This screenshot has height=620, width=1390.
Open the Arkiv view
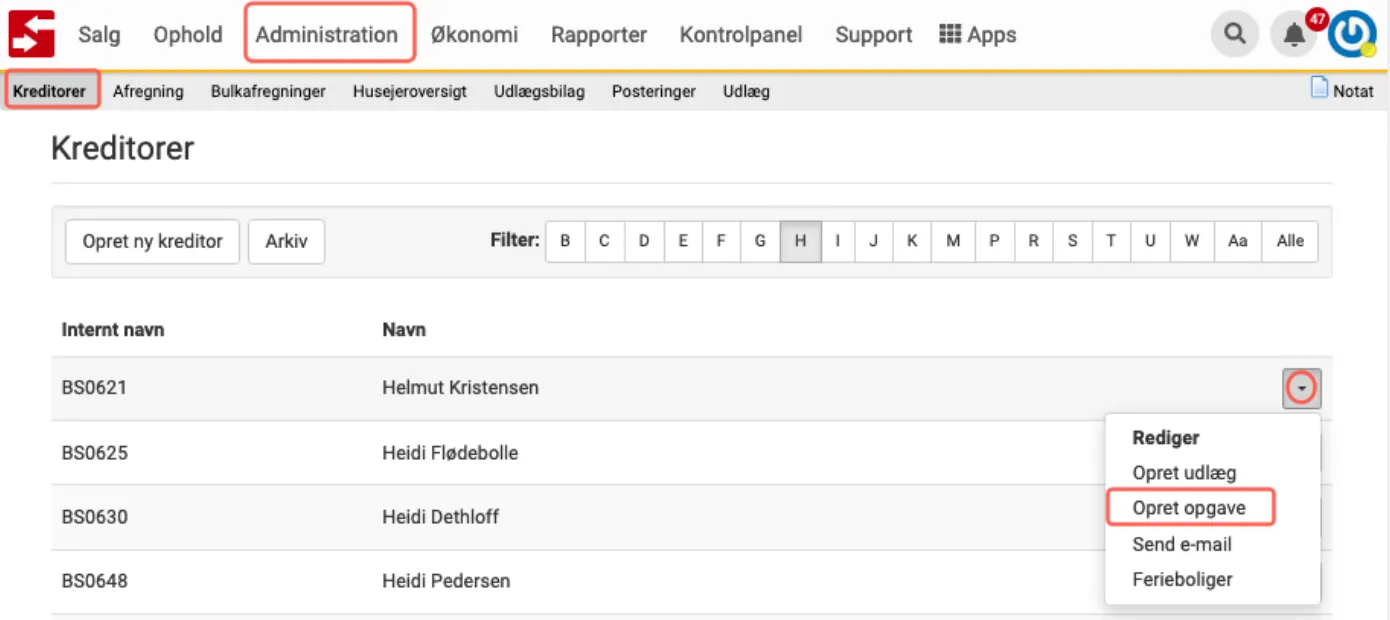coord(286,241)
